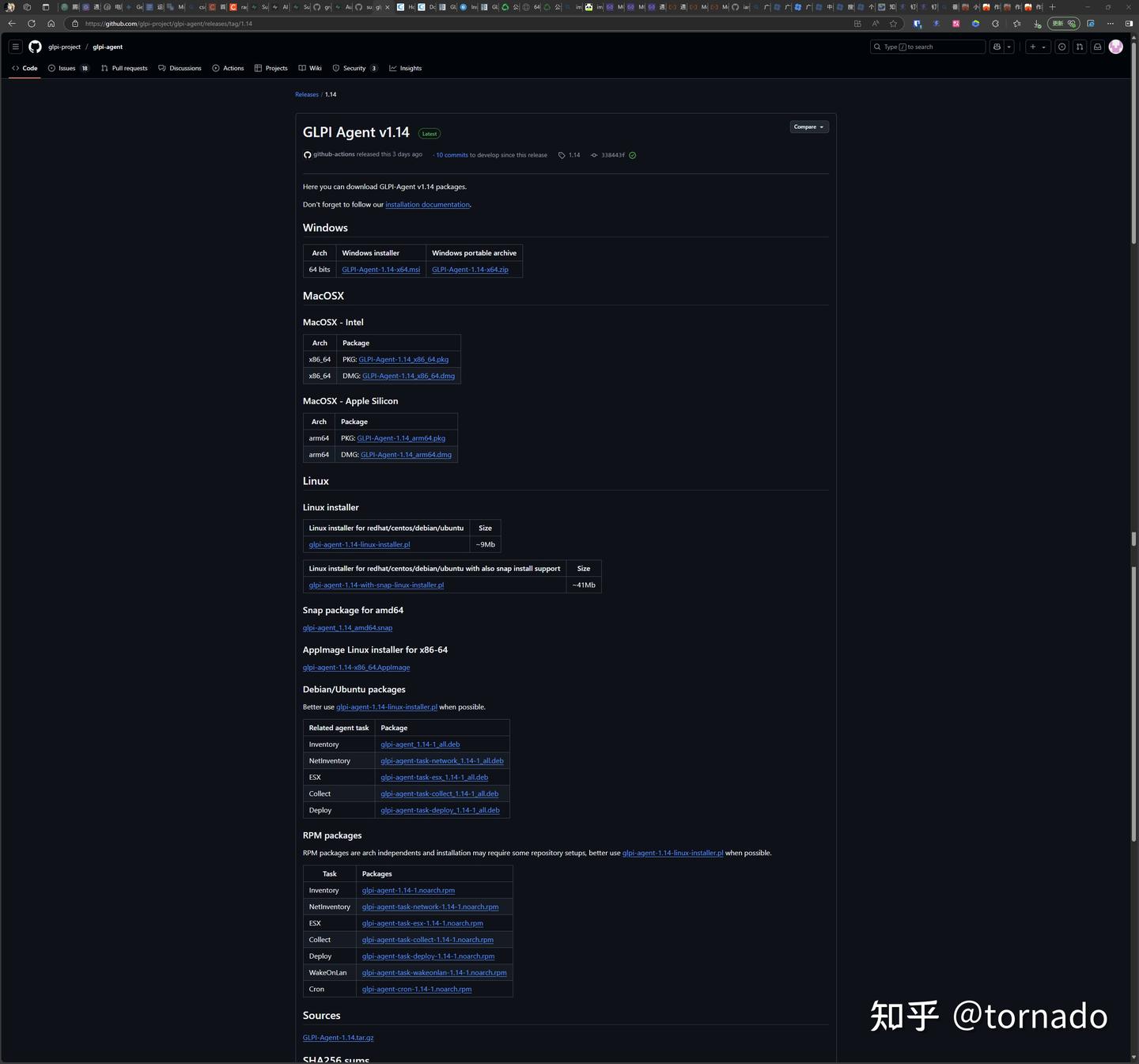Open the Compare dropdown

point(808,127)
